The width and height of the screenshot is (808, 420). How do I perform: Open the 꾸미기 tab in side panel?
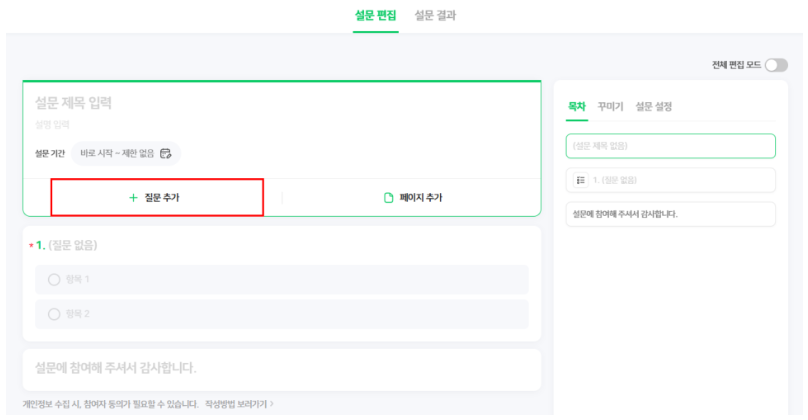610,105
